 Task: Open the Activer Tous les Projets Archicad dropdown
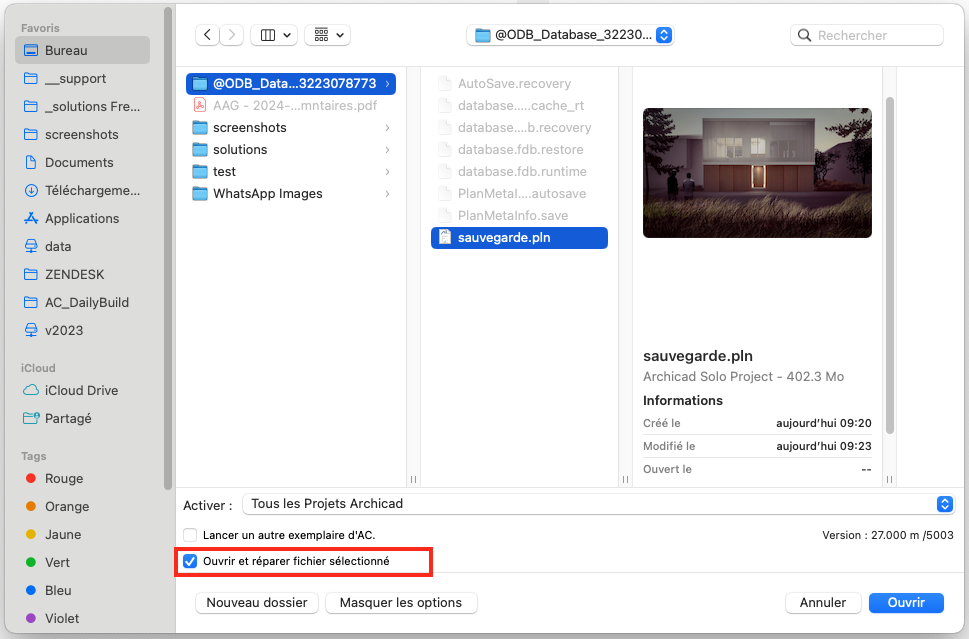(x=598, y=504)
